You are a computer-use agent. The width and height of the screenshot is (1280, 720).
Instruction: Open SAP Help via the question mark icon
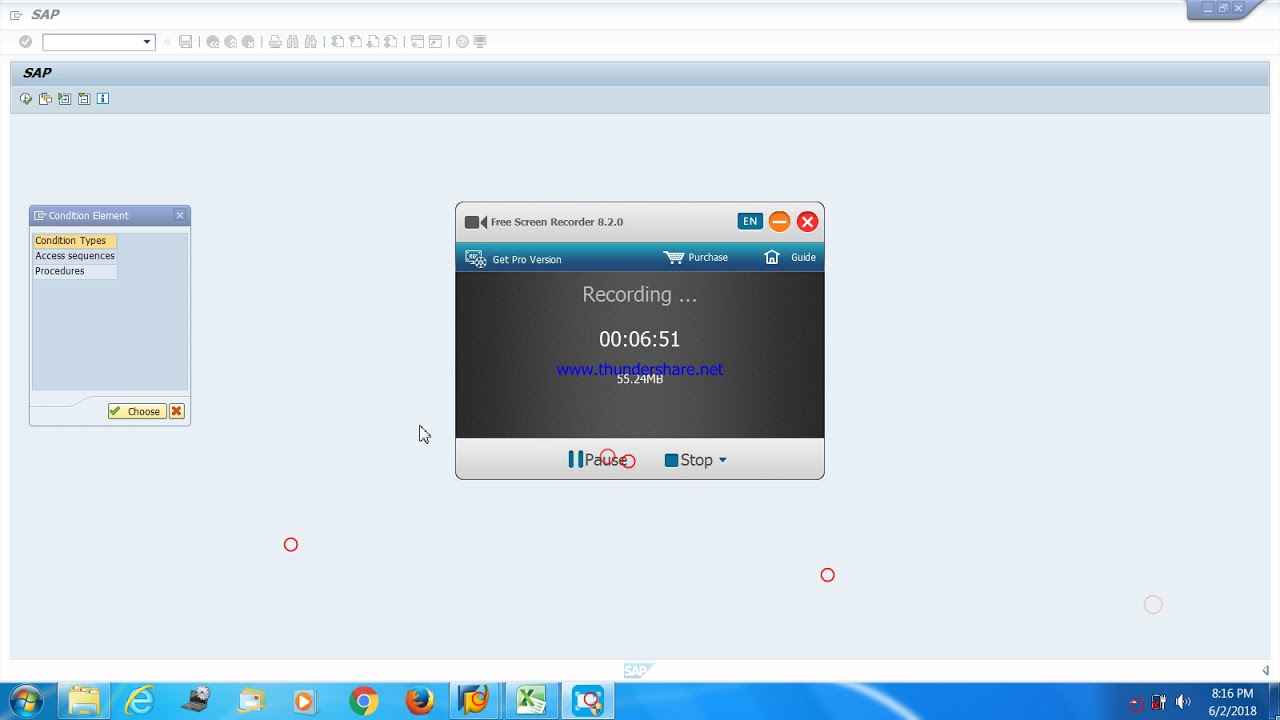(x=462, y=42)
